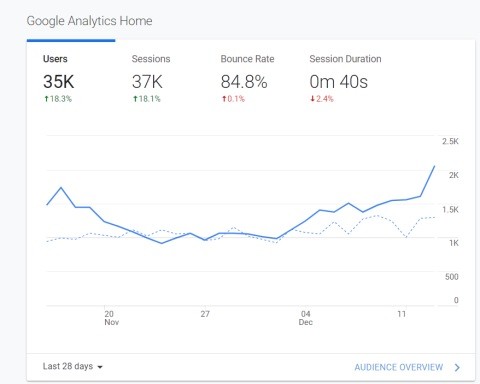Click the 2.4% session duration change indicator
The height and width of the screenshot is (384, 480).
tap(322, 99)
